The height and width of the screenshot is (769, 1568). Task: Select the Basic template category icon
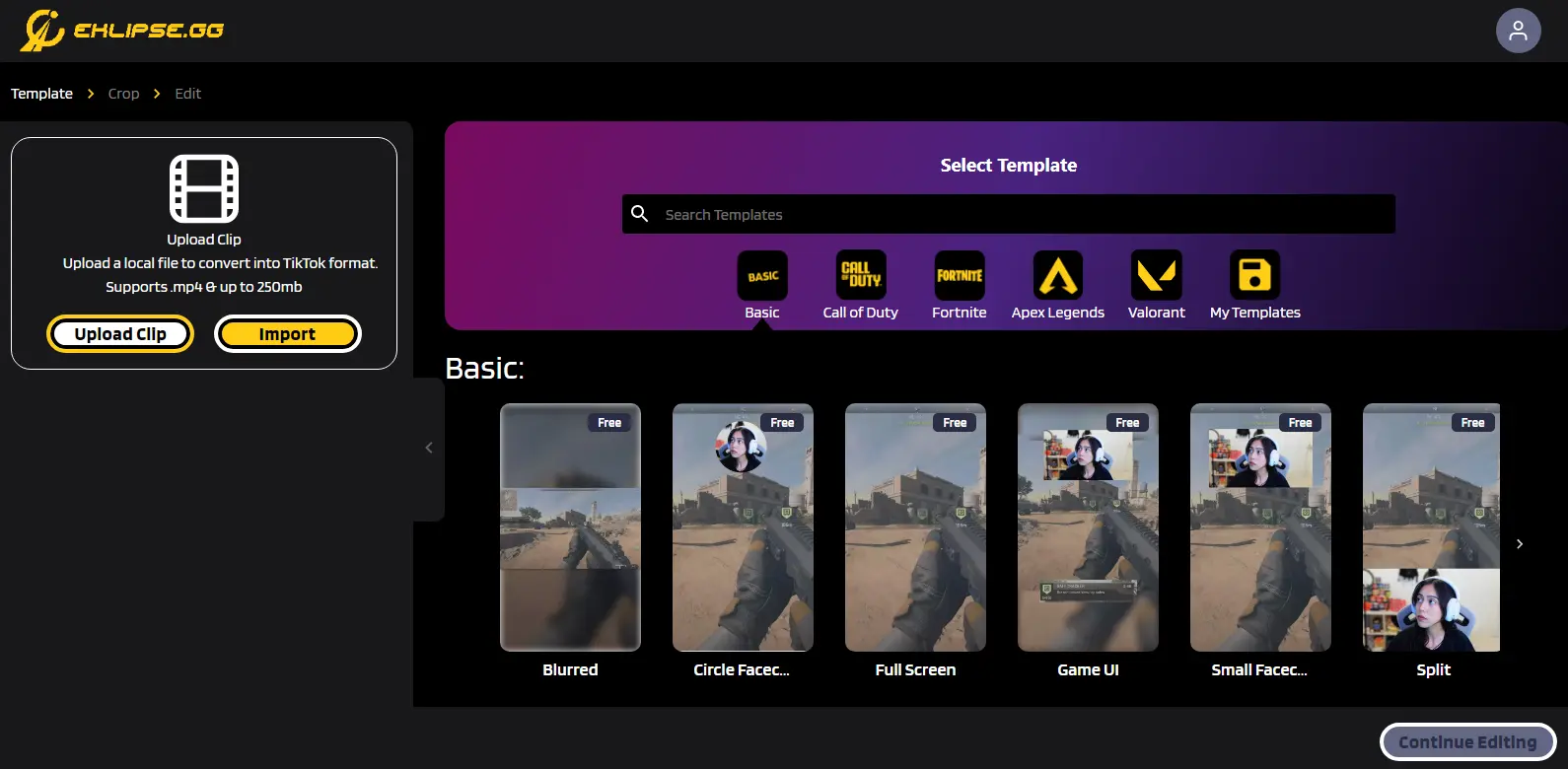click(762, 275)
